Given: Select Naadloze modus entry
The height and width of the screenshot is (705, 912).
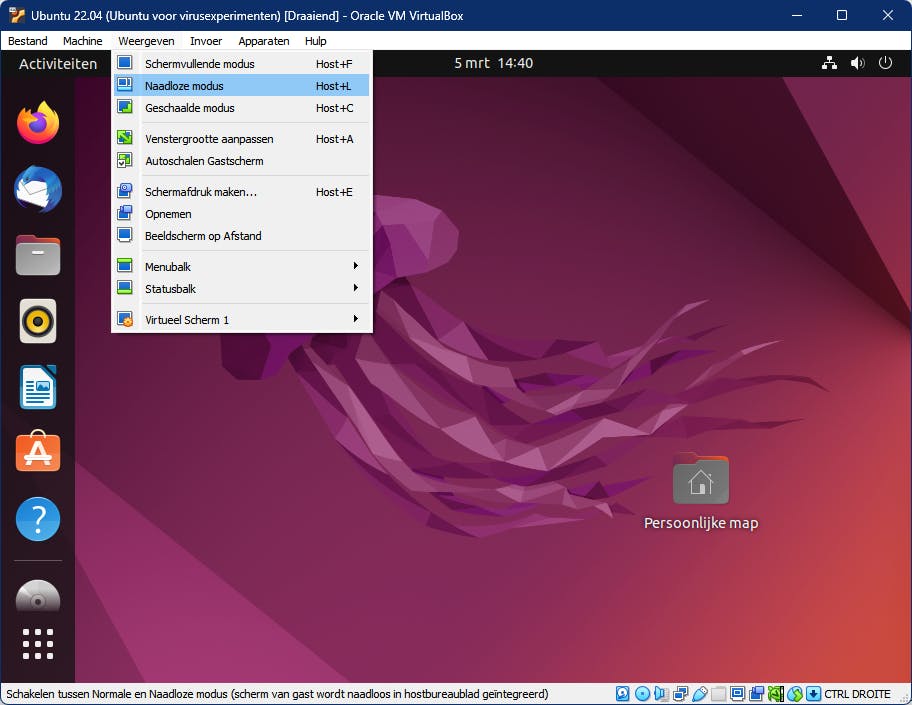Looking at the screenshot, I should (242, 86).
